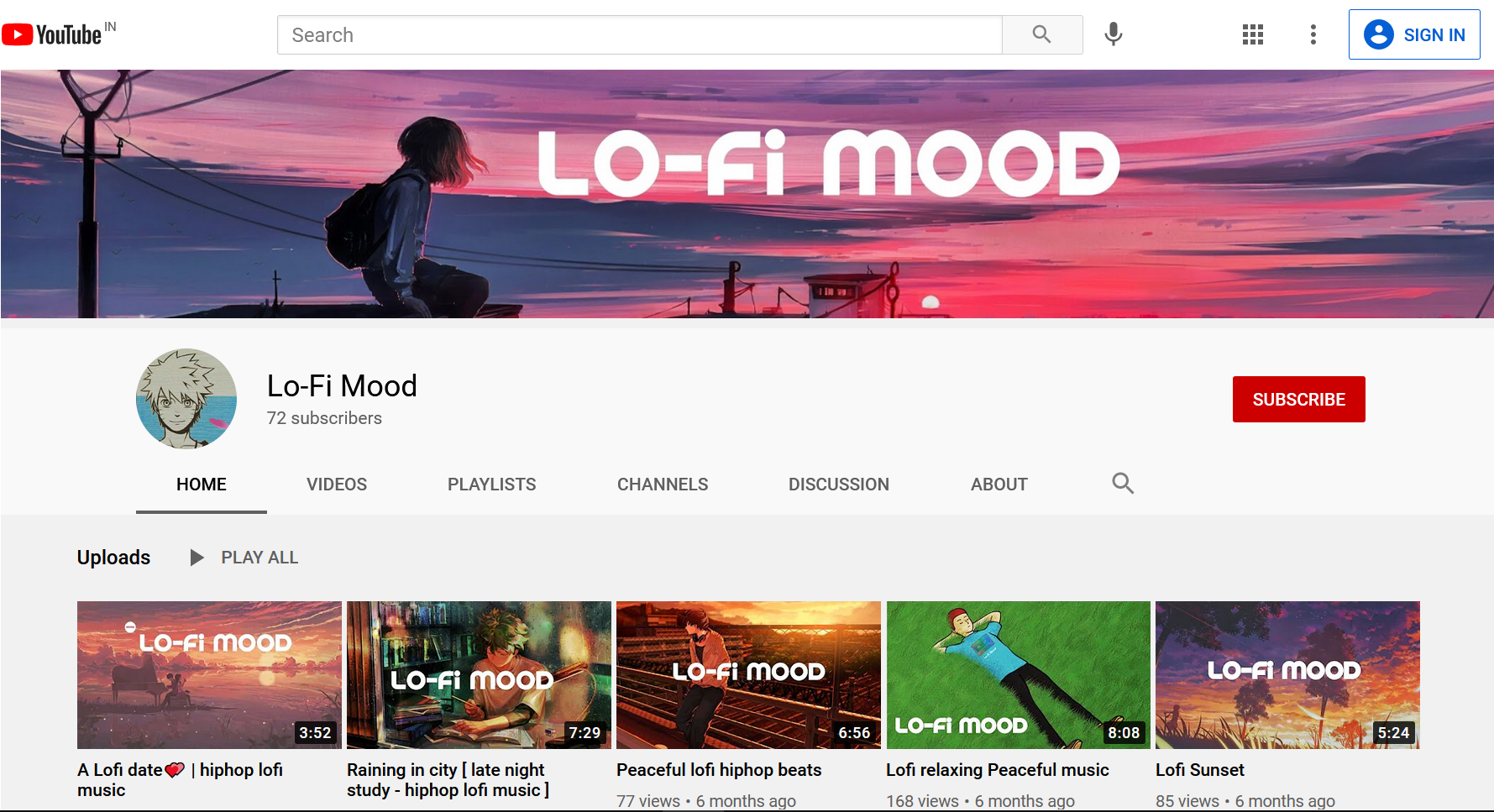Open the 'Peaceful lofi hiphop beats' thumbnail

(x=748, y=675)
